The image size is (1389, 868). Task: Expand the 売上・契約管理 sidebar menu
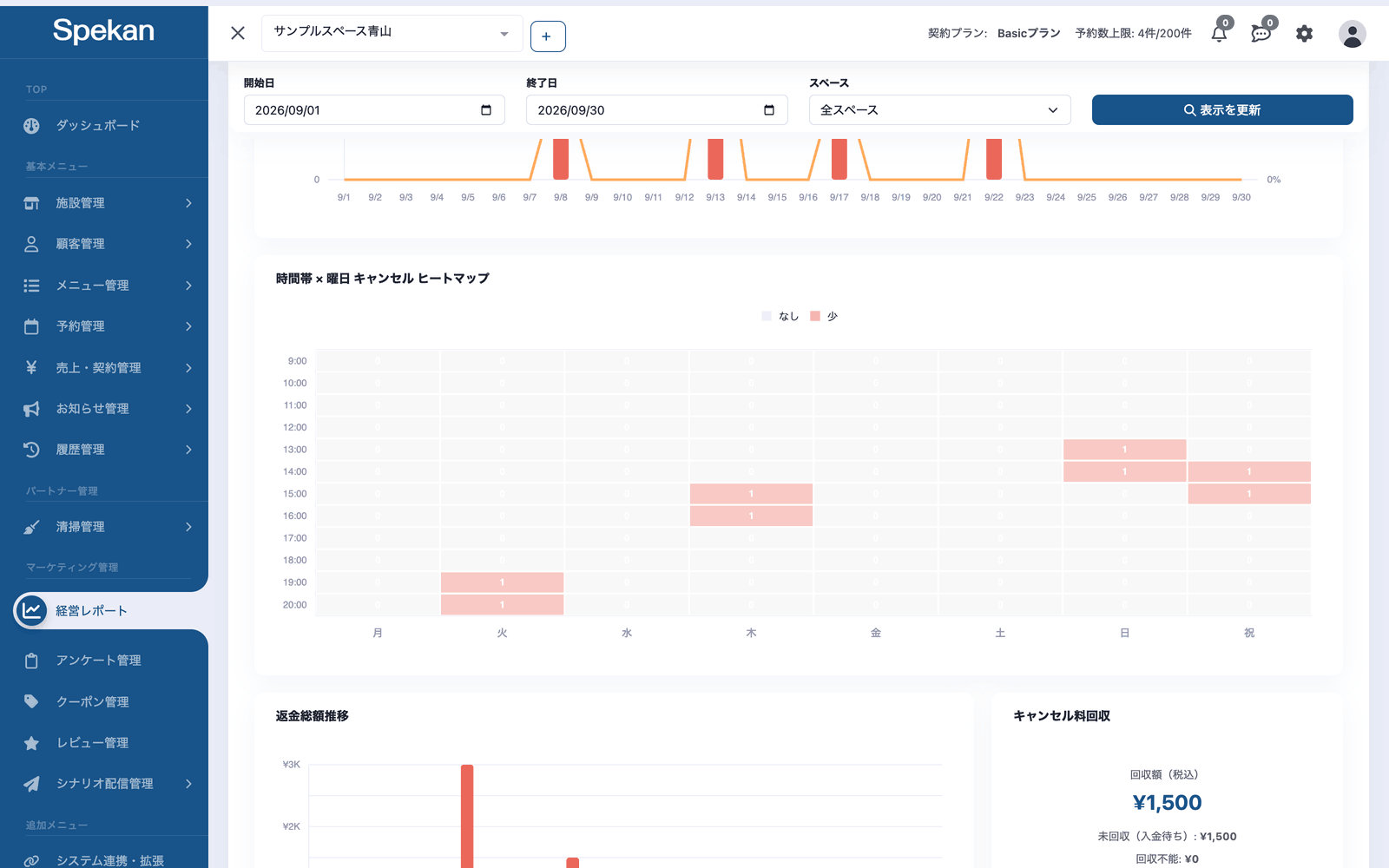tap(104, 368)
